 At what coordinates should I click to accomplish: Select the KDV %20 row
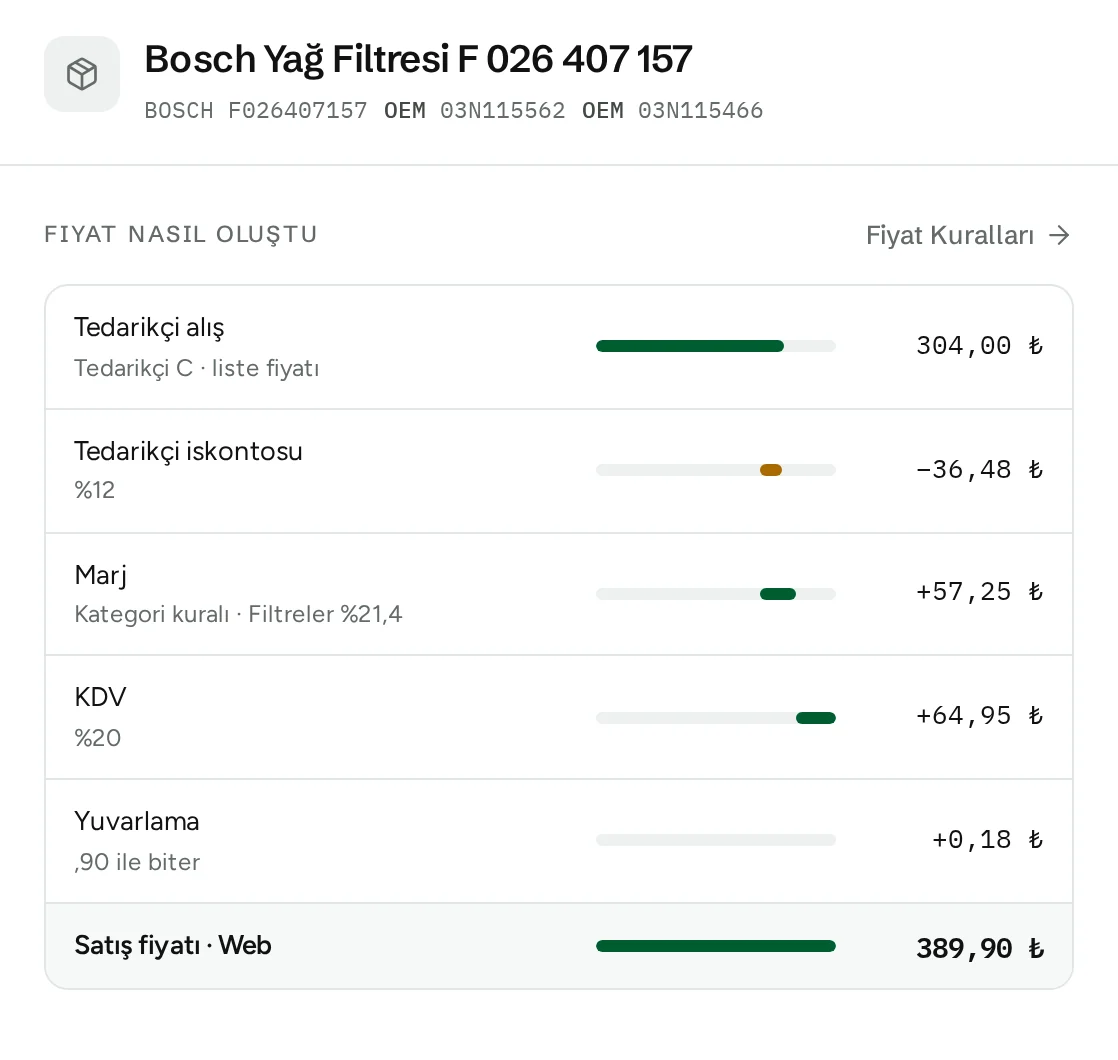[559, 717]
